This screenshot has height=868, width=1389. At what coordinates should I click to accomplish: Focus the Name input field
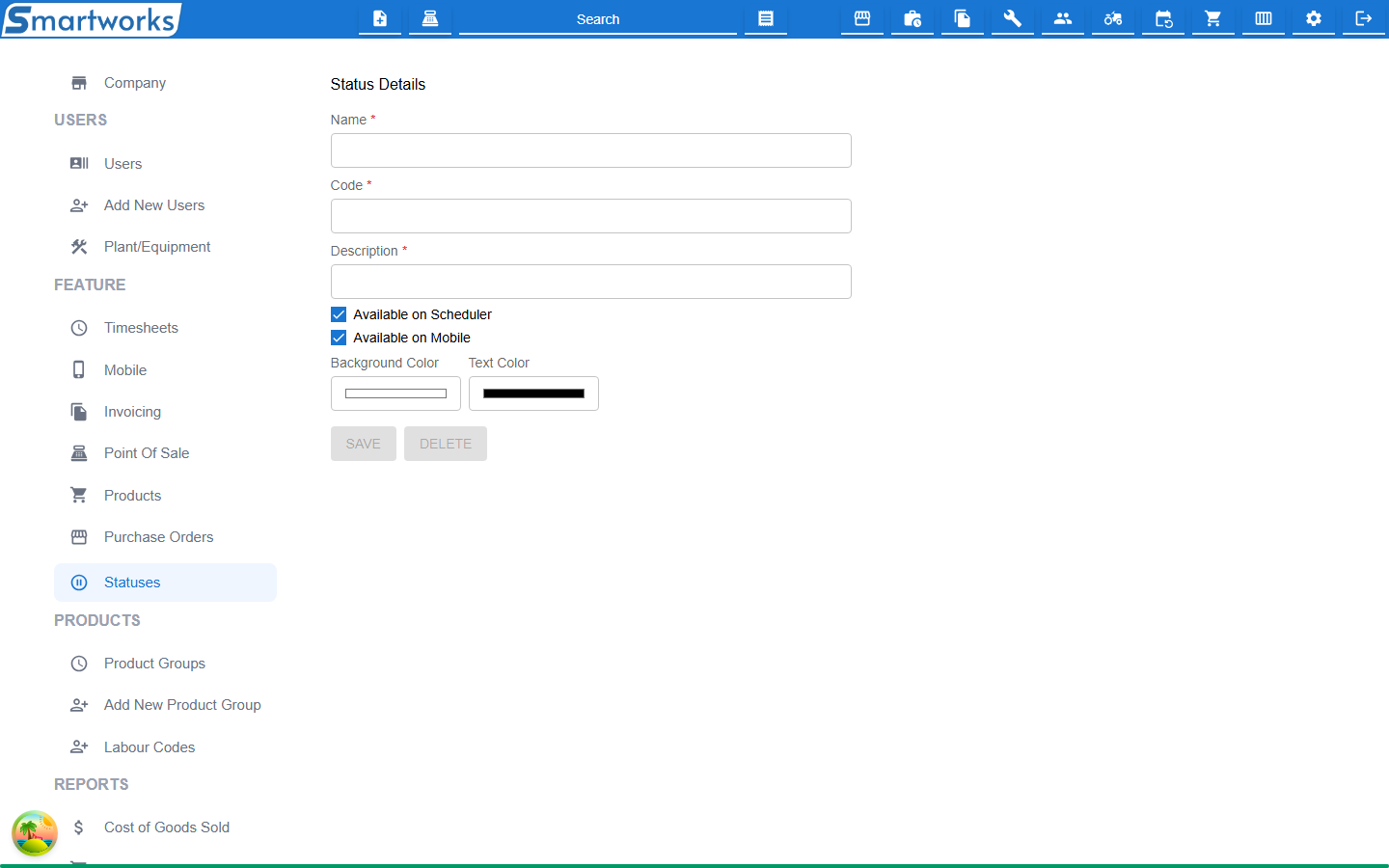(x=591, y=150)
